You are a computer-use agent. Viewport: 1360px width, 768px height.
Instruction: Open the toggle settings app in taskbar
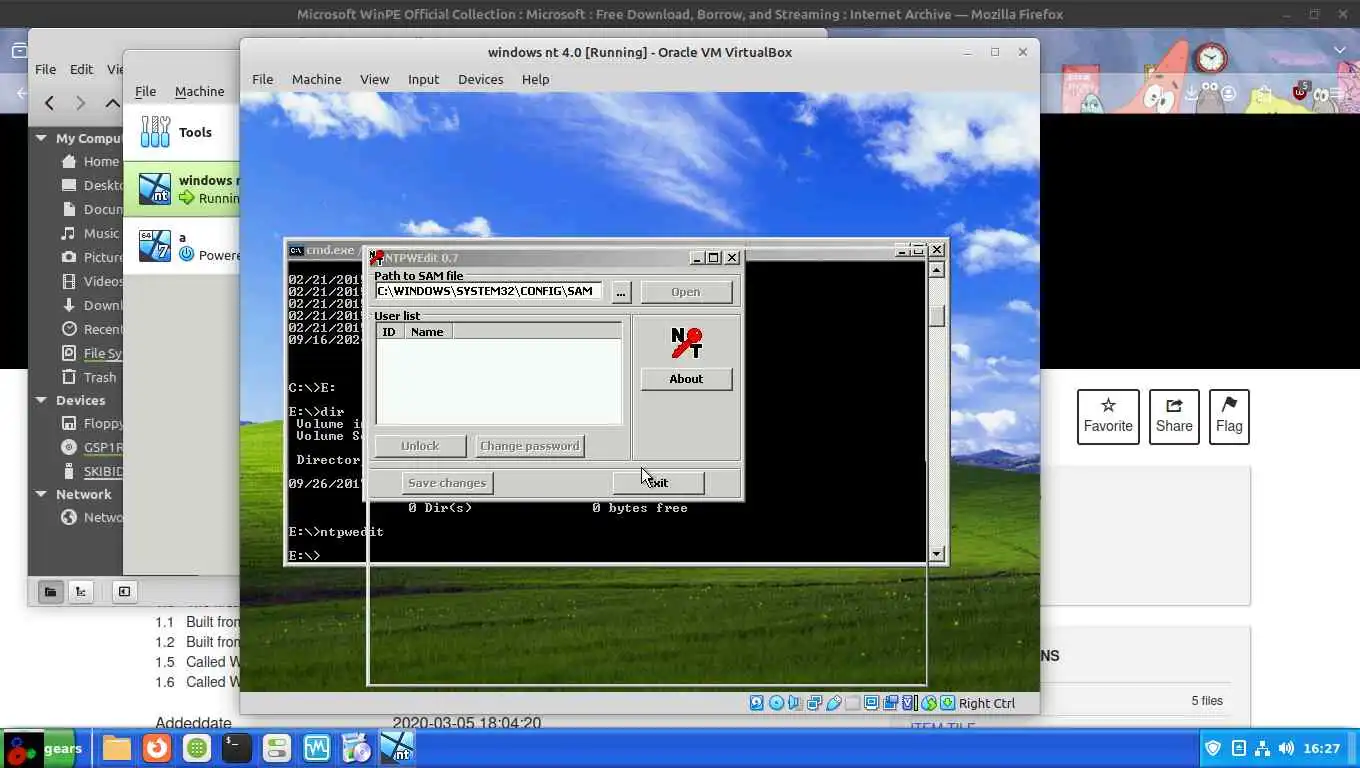277,748
